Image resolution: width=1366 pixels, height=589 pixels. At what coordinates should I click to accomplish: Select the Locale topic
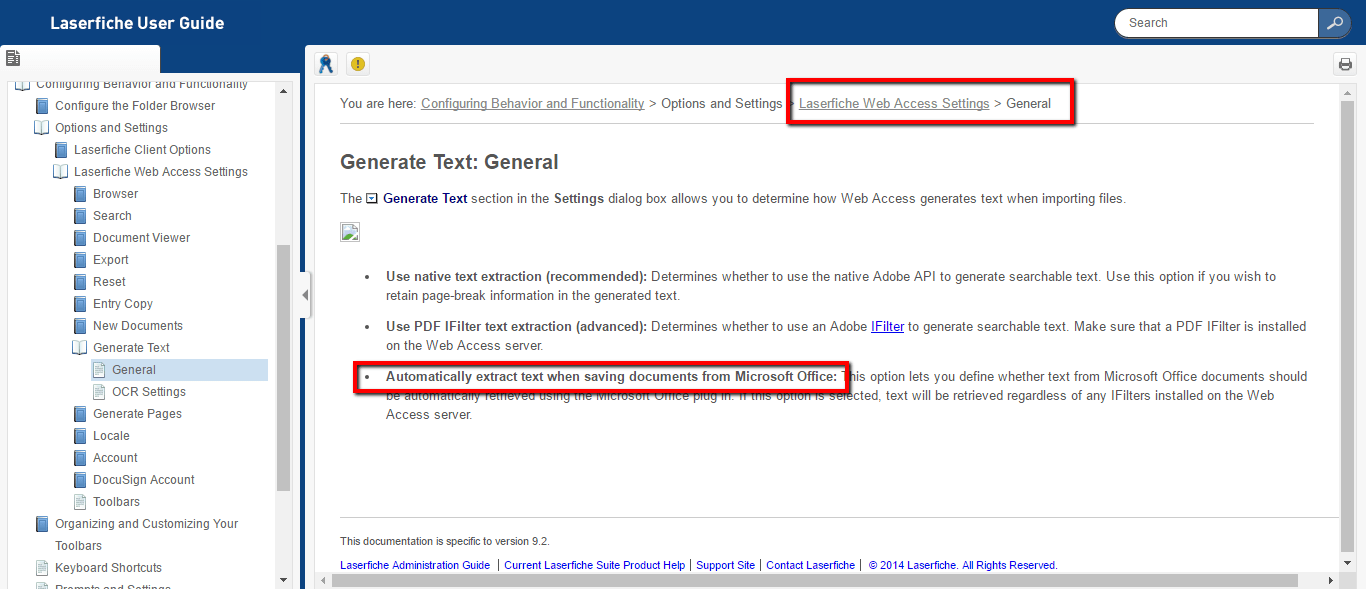click(111, 436)
